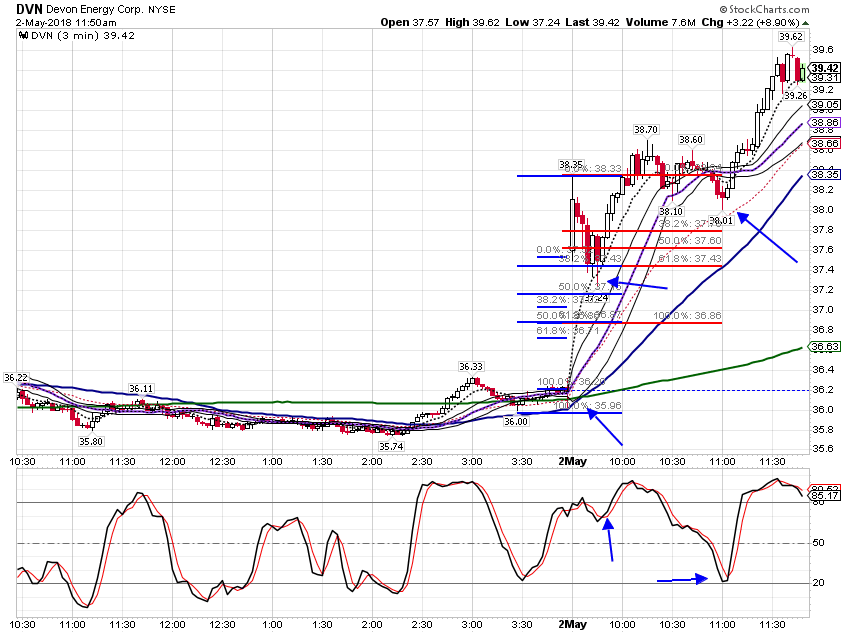
Task: Click the 85.17 stochastic value tag
Action: click(x=825, y=495)
